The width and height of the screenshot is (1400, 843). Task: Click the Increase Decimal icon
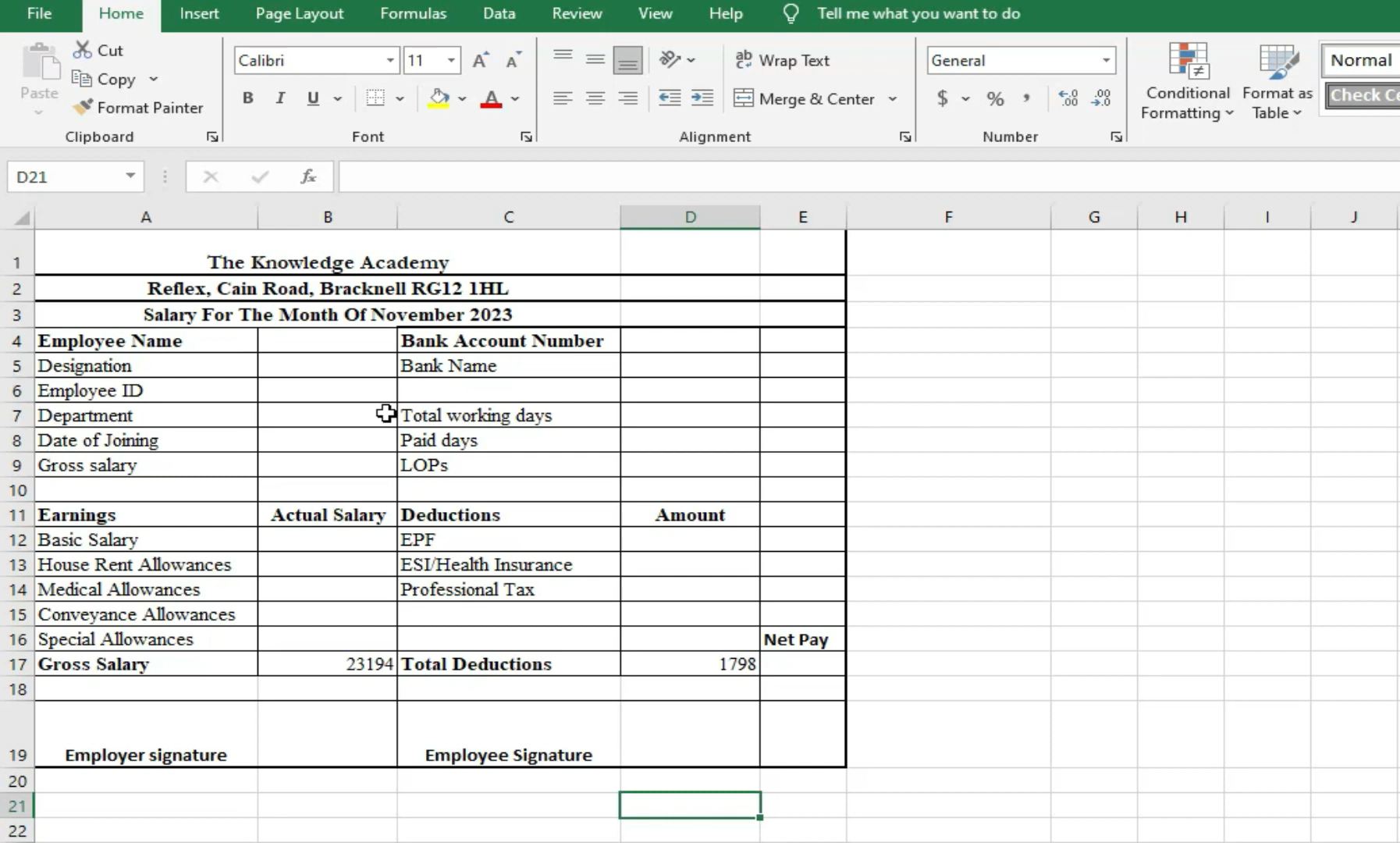(x=1068, y=98)
